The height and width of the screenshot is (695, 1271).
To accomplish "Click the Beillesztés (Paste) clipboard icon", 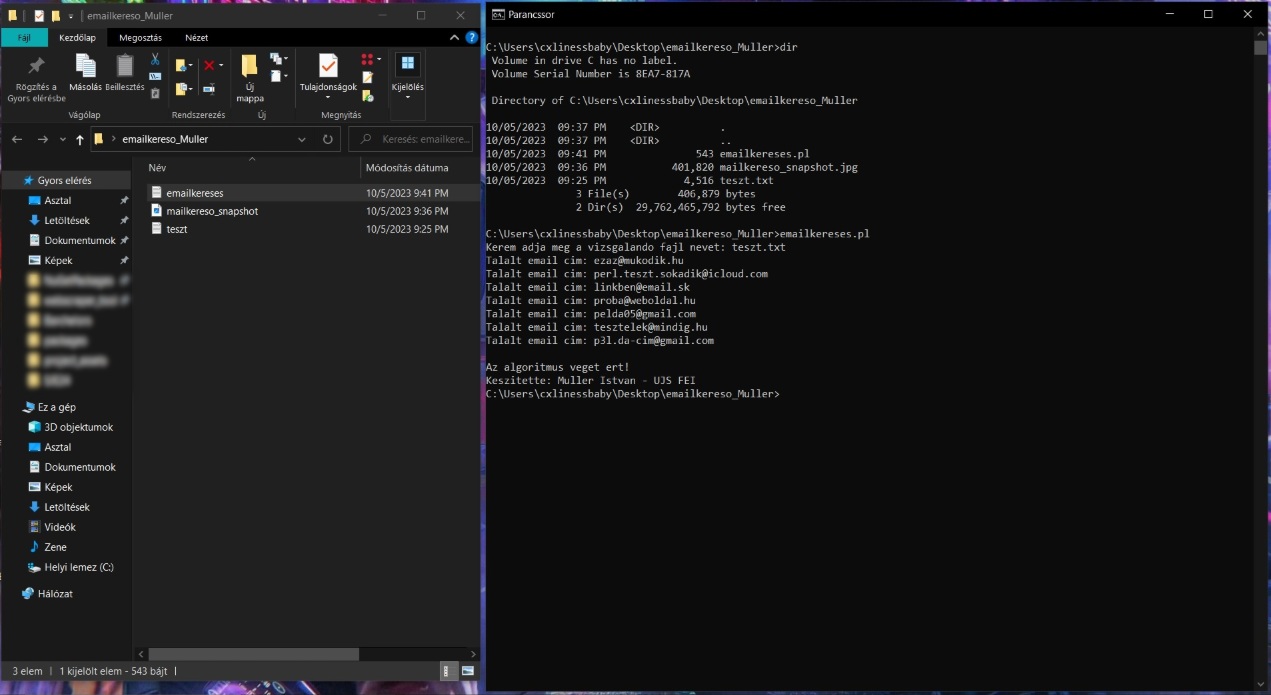I will 125,72.
